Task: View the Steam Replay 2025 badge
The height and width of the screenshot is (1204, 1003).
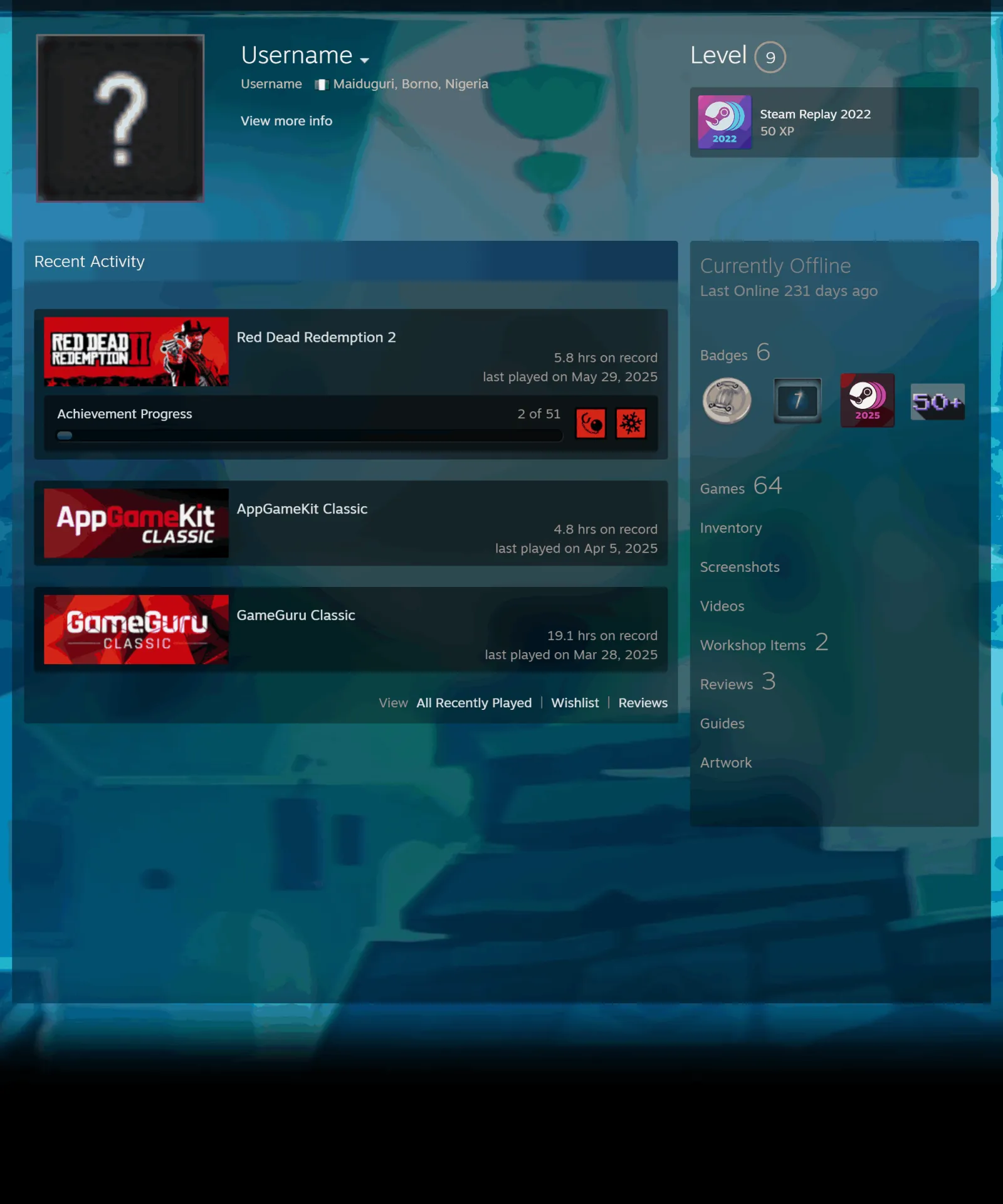Action: 868,401
